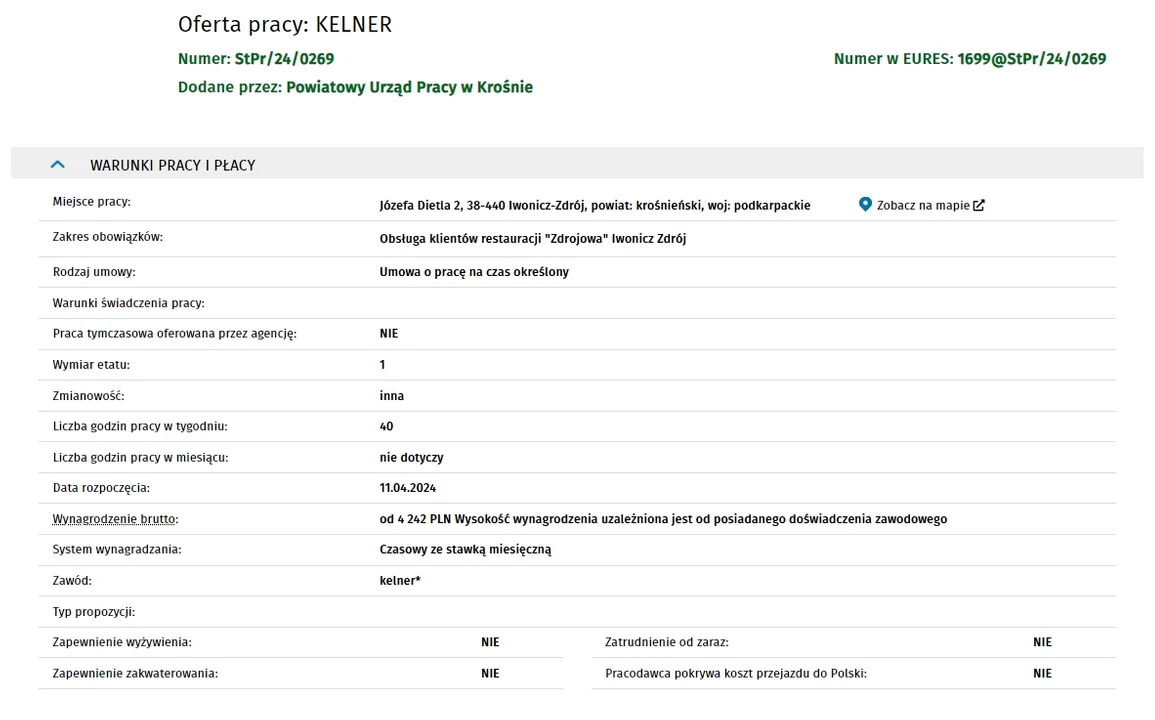Click the NIE value for Zatrudnienie od zaraz
This screenshot has height=720, width=1155.
pos(1042,642)
